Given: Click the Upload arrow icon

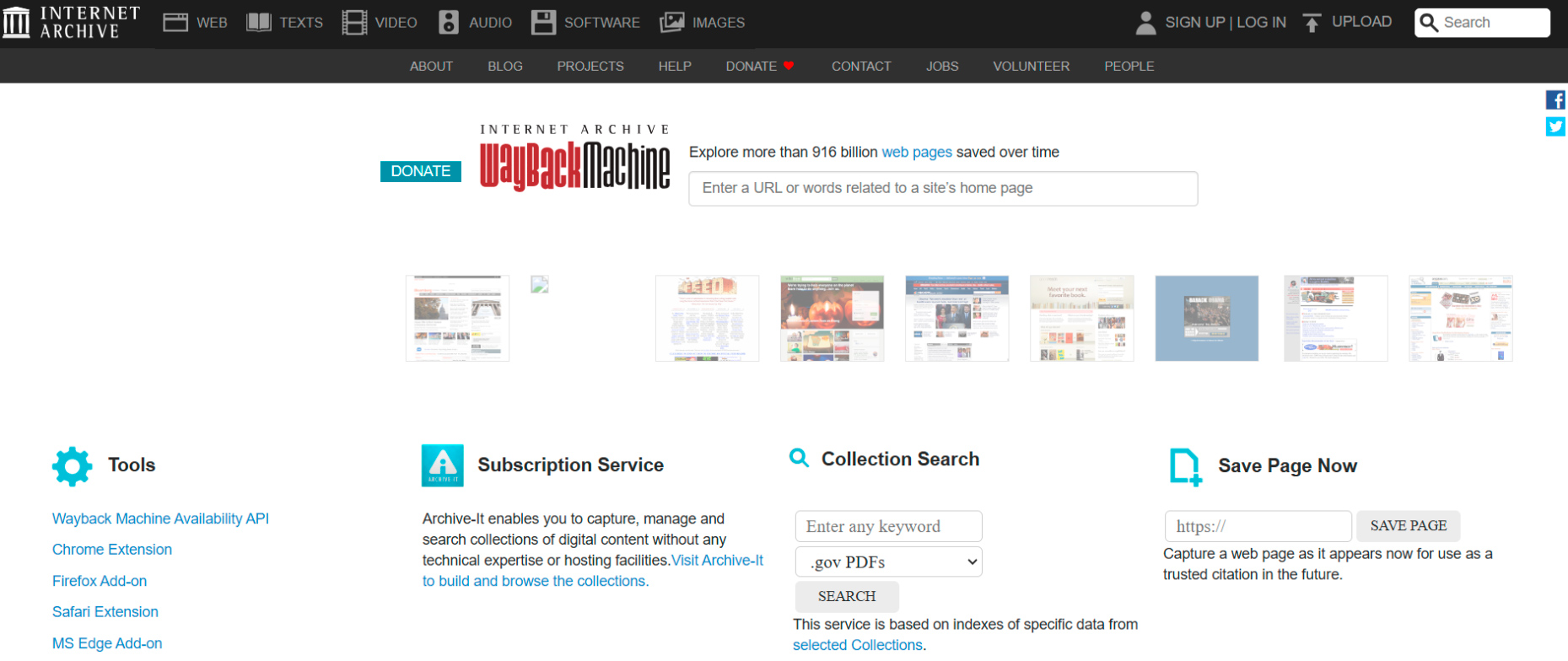Looking at the screenshot, I should tap(1312, 23).
